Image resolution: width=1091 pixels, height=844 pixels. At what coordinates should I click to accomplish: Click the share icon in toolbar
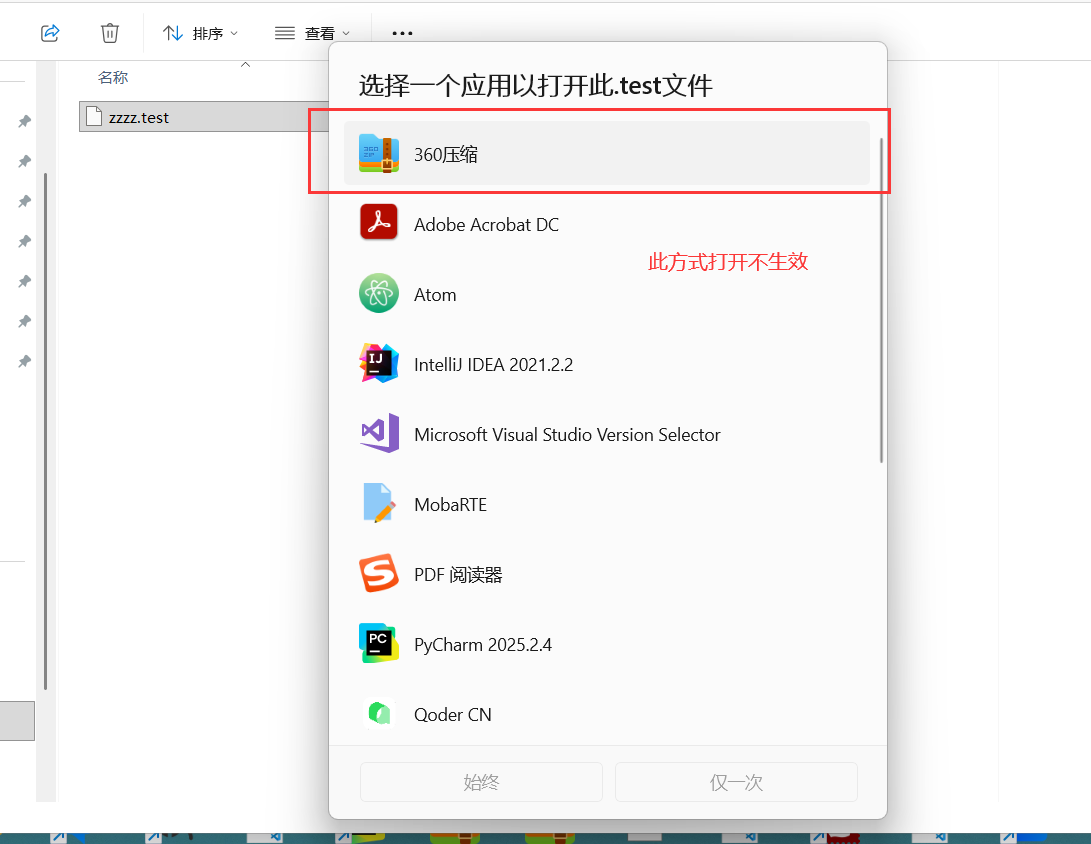[50, 33]
